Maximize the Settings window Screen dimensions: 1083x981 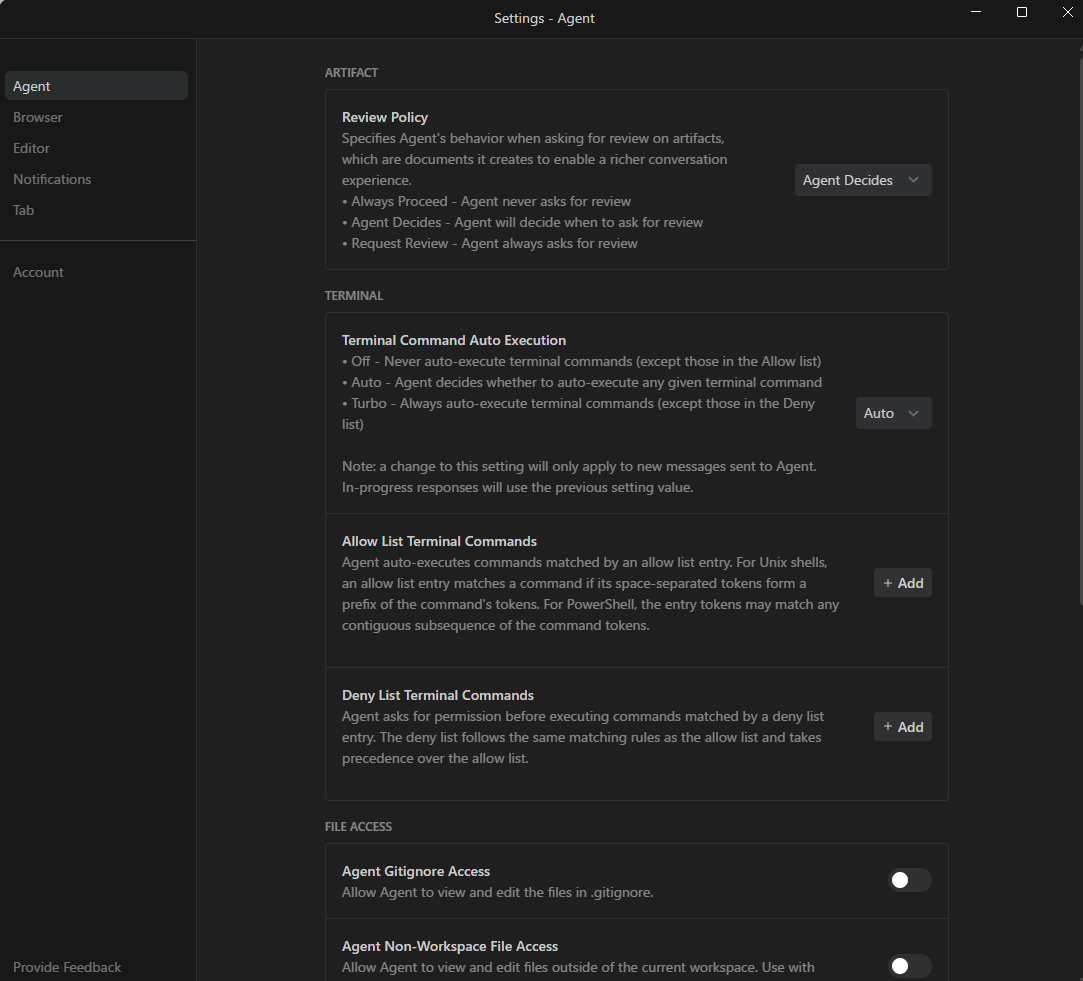click(1022, 12)
